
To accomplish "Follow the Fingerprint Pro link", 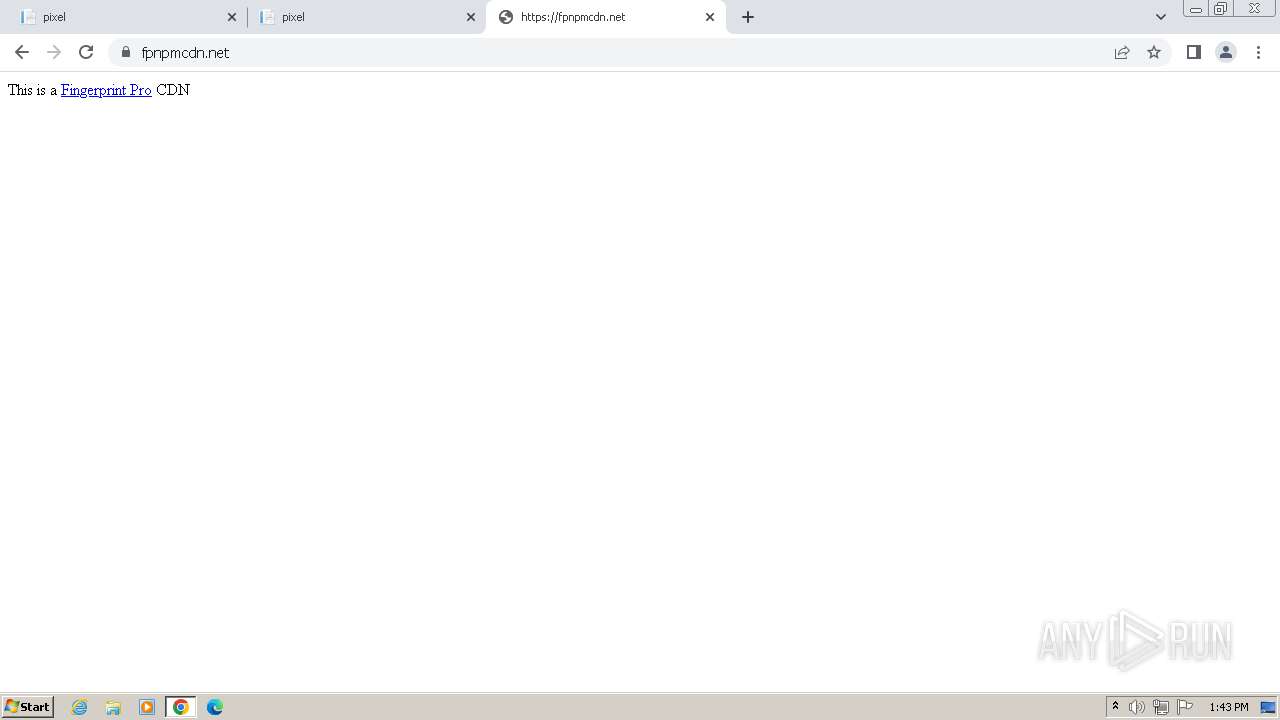I will point(106,90).
